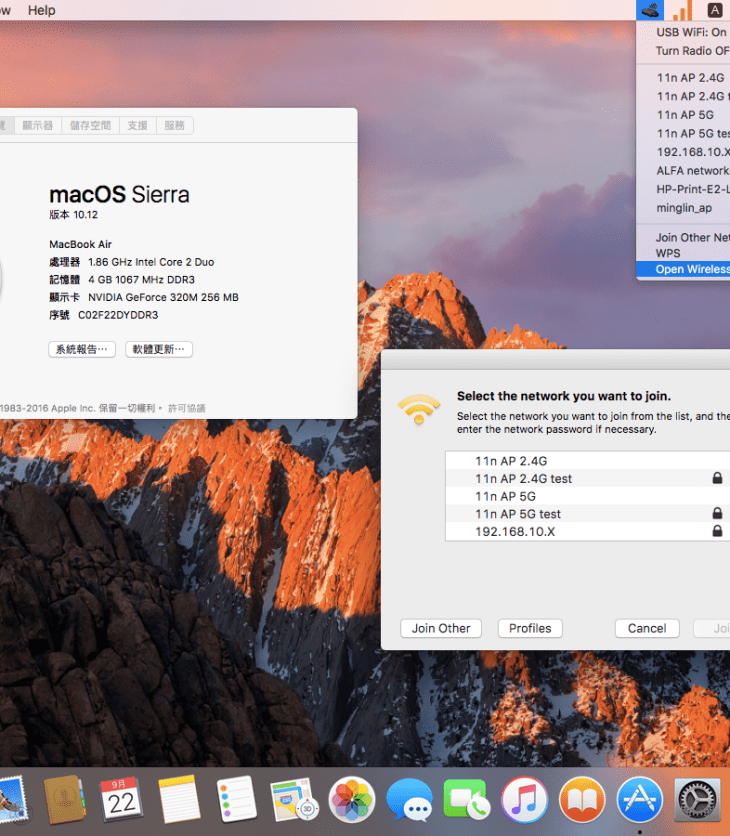Open the Photos app from the Dock
Viewport: 730px width, 836px height.
tap(352, 800)
